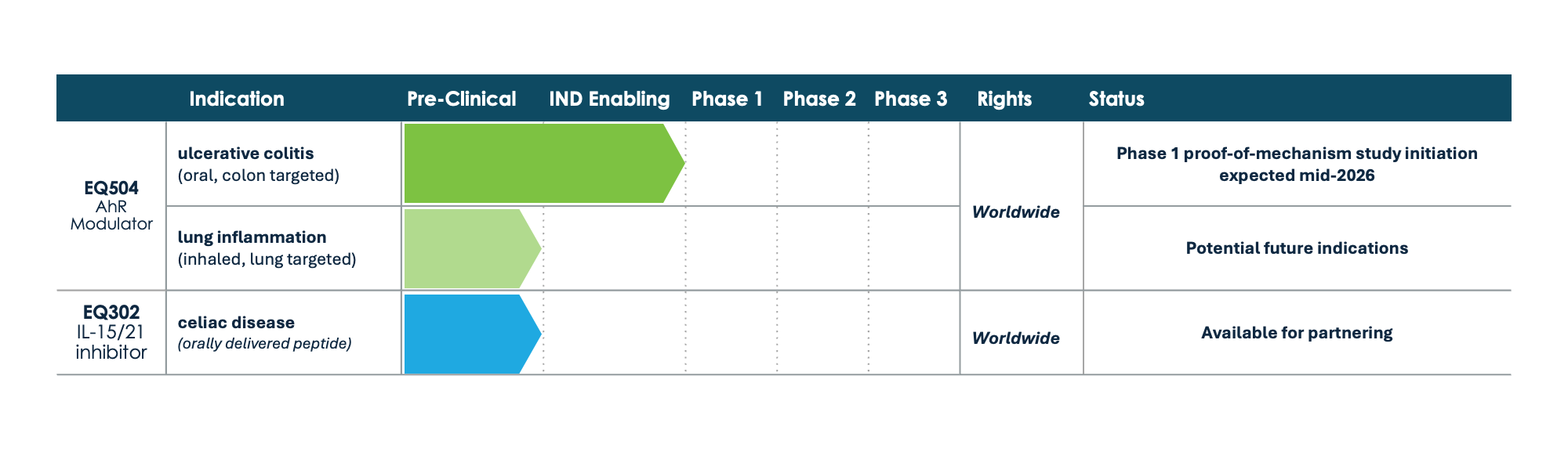Click the Worldwide rights text for EQ504
1568x470 pixels.
tap(1015, 212)
